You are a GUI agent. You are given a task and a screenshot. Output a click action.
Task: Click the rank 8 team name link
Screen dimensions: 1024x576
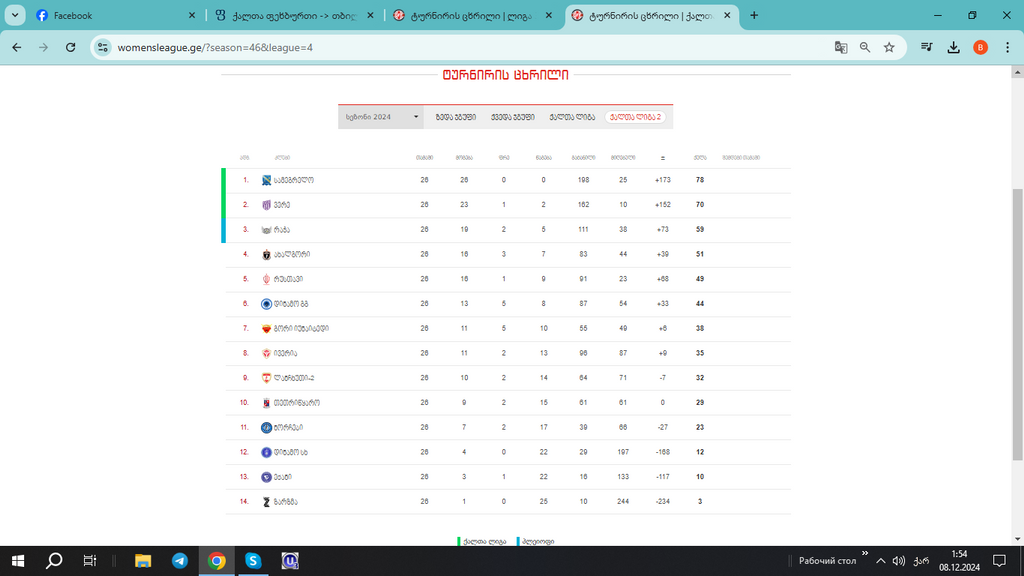(x=285, y=353)
